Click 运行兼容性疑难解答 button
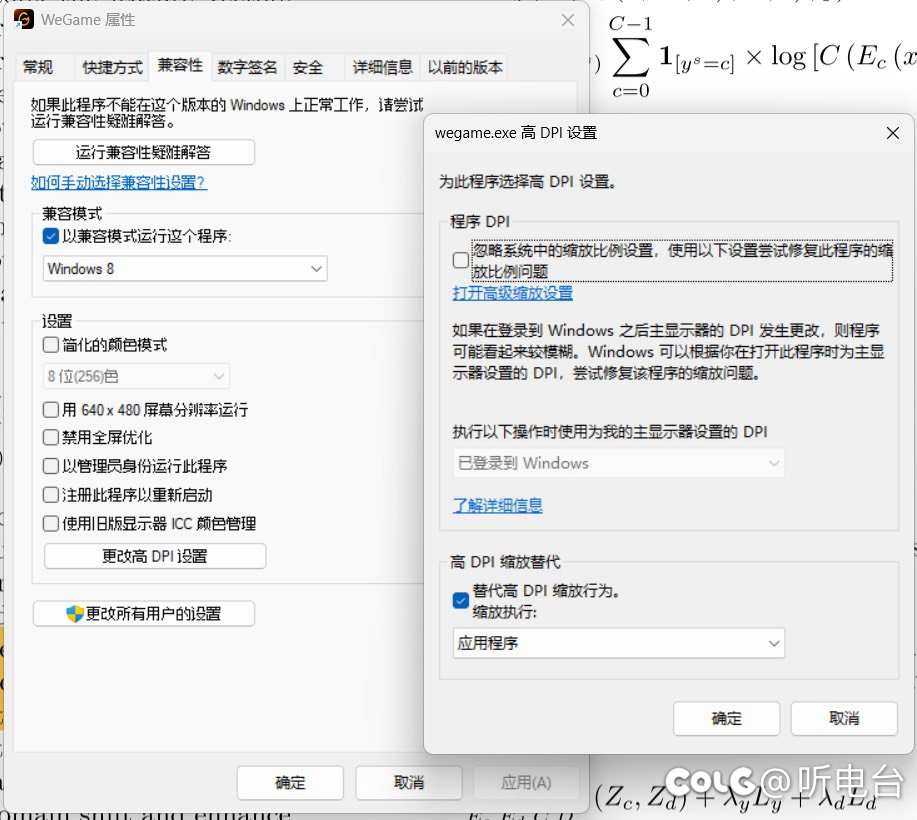 [143, 152]
